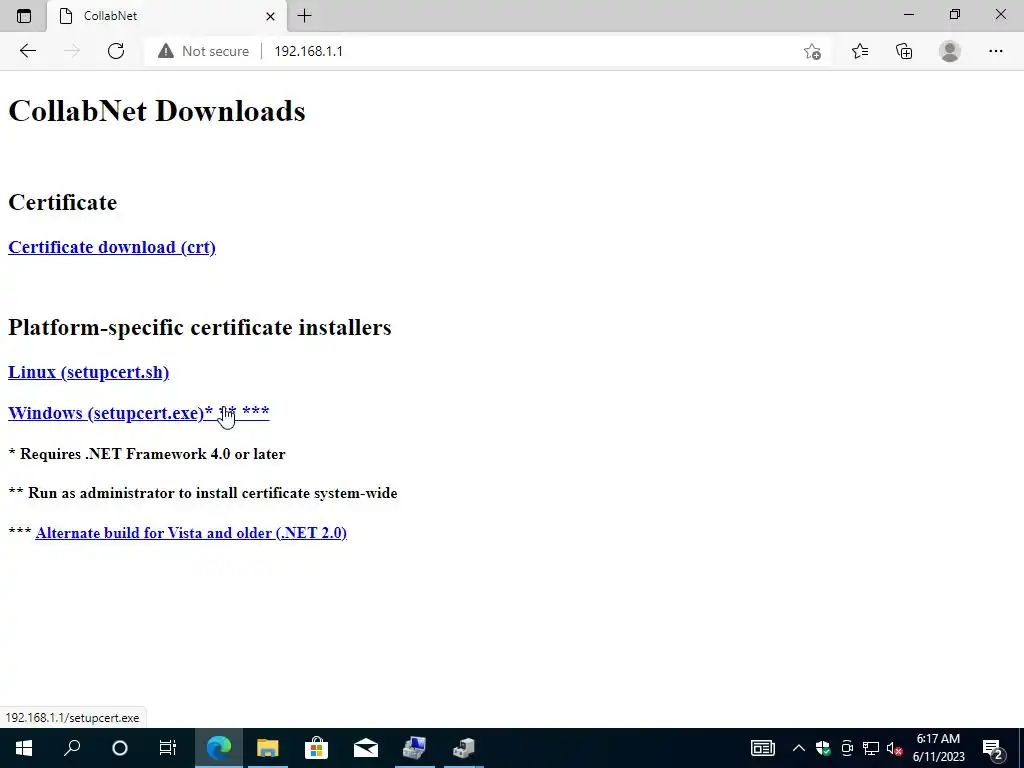
Task: Download the certificate (crt) link
Action: point(112,248)
